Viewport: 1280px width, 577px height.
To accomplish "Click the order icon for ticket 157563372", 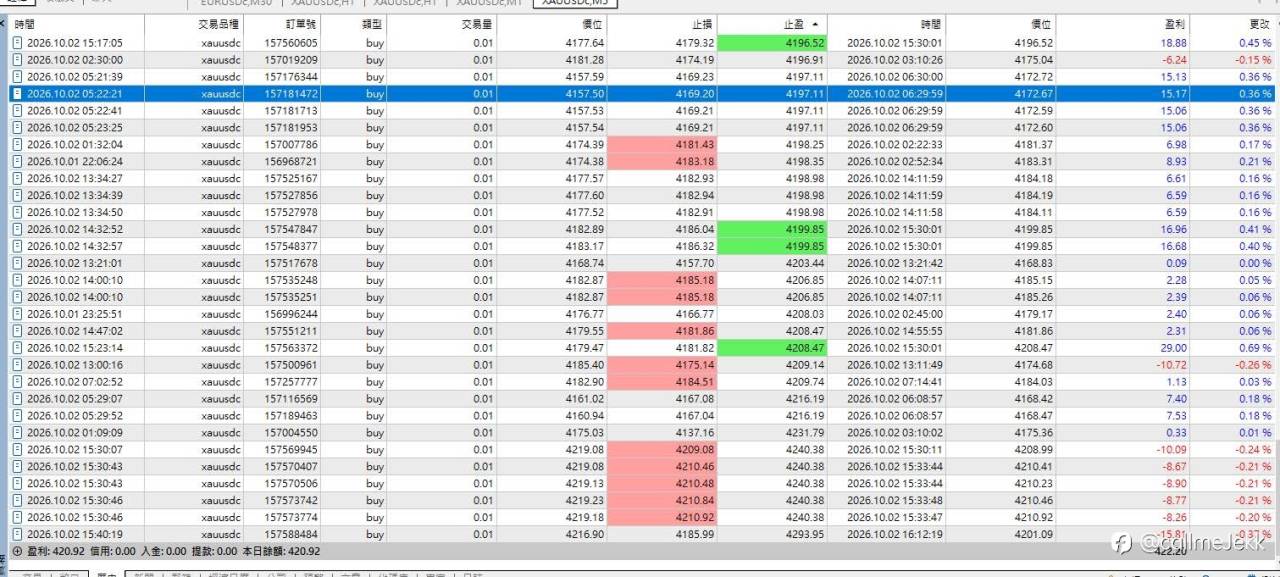I will point(18,348).
